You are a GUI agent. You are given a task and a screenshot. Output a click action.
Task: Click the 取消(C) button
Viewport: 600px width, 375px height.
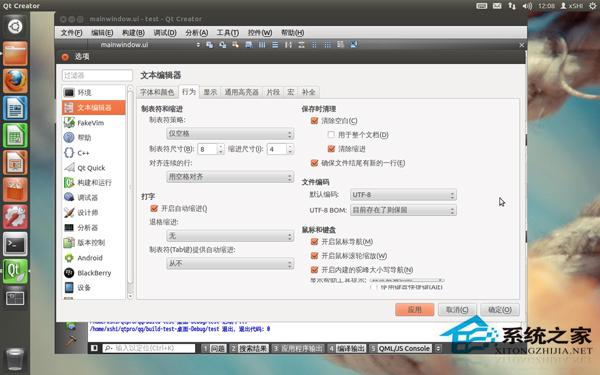click(457, 310)
